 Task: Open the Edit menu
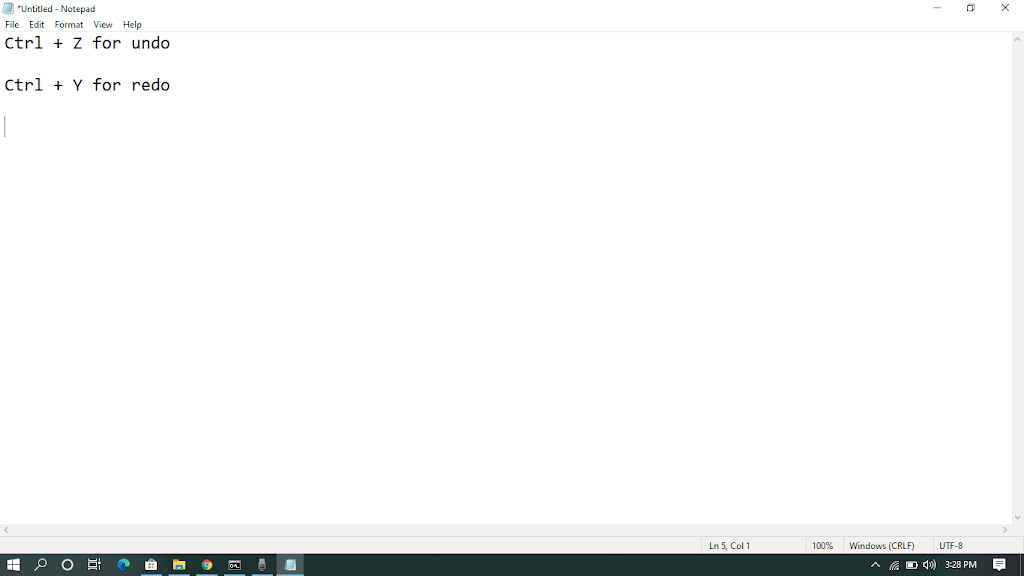(37, 24)
